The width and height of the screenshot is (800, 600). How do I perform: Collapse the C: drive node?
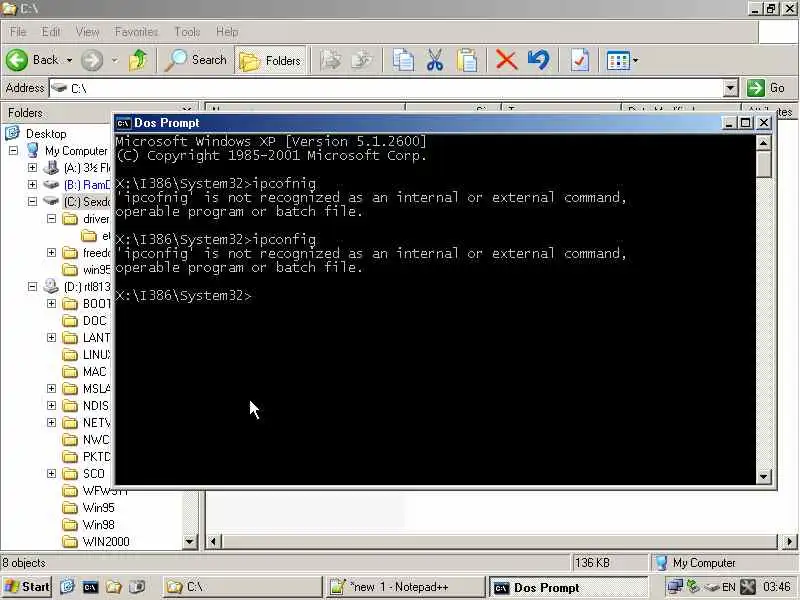click(32, 202)
